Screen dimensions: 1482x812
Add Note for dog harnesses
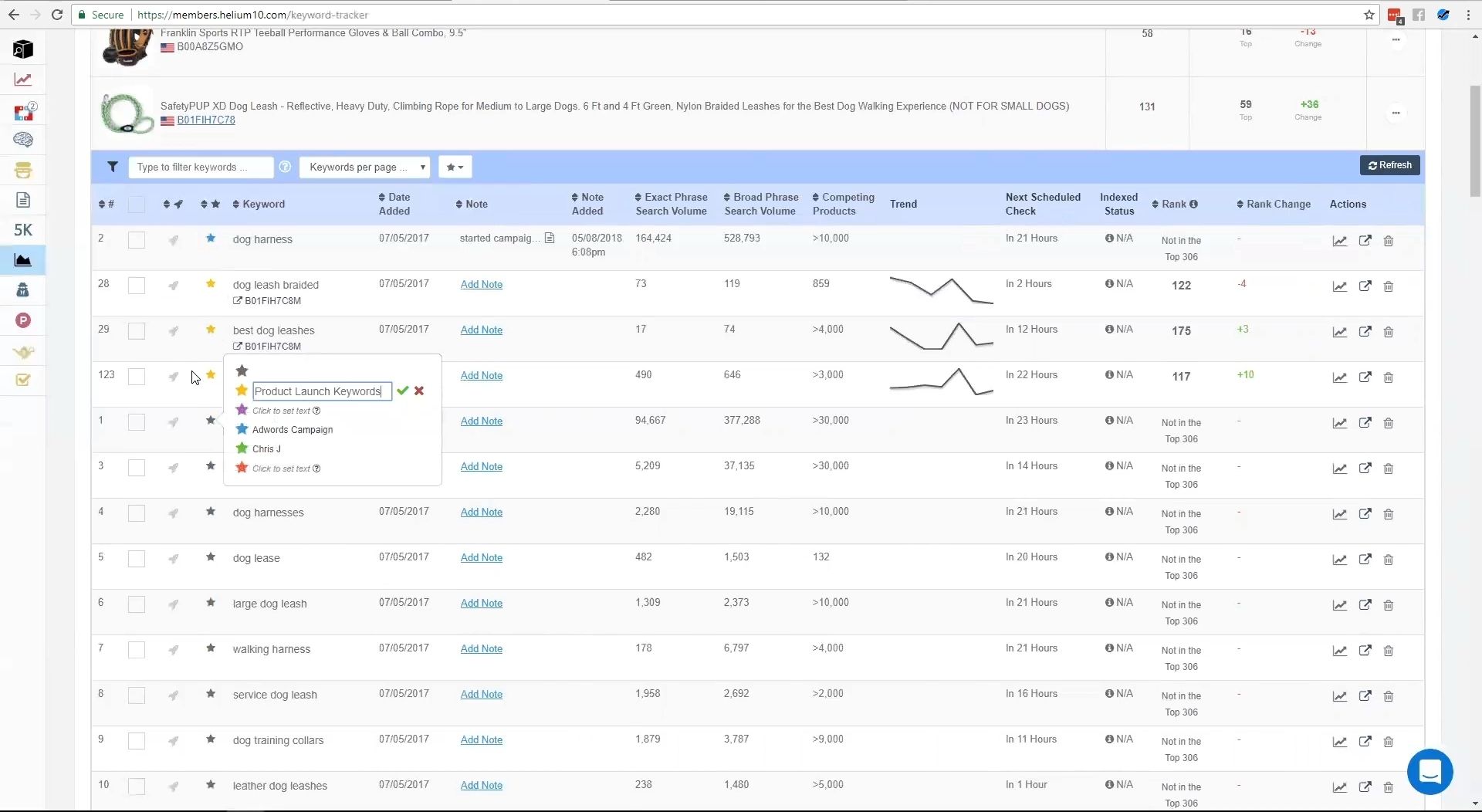[x=482, y=513]
